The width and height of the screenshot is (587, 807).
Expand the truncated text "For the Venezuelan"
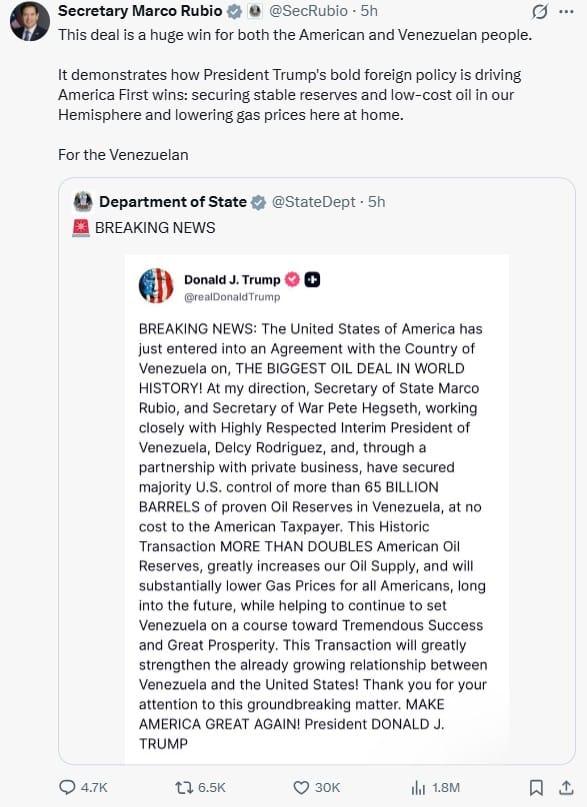point(123,155)
